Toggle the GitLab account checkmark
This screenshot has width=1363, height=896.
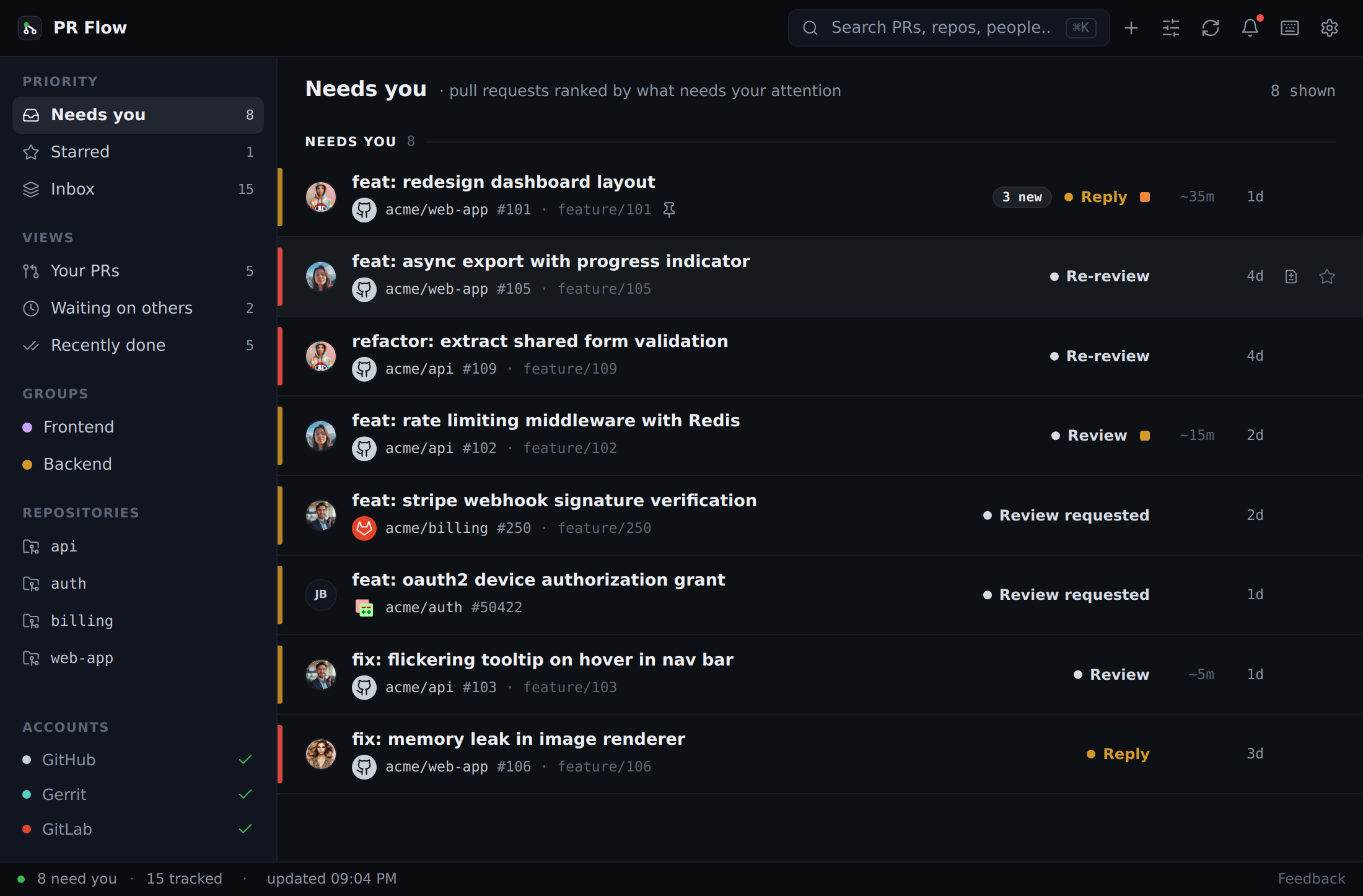[245, 829]
